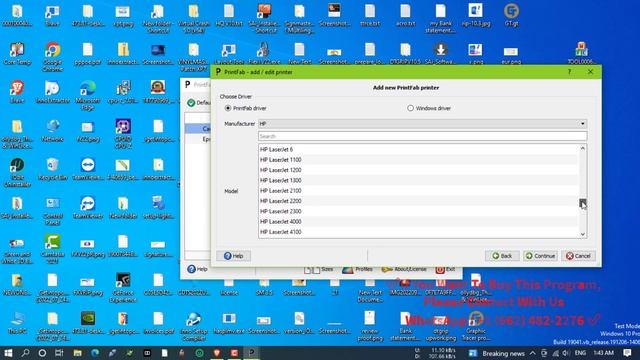Open Task View from the taskbar

point(59,353)
